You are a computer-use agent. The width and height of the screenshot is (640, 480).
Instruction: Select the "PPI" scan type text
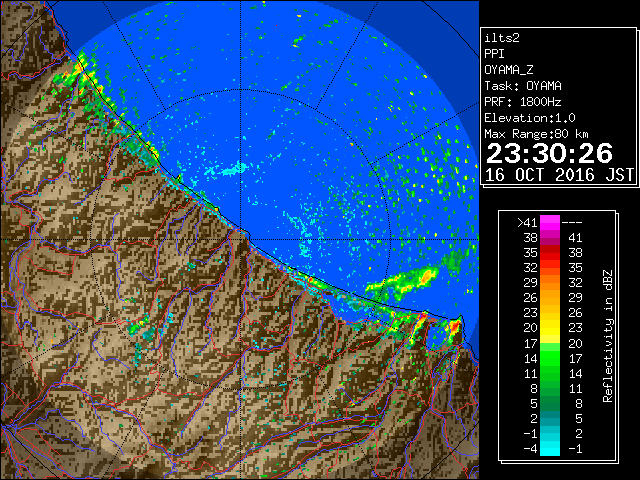pyautogui.click(x=494, y=54)
